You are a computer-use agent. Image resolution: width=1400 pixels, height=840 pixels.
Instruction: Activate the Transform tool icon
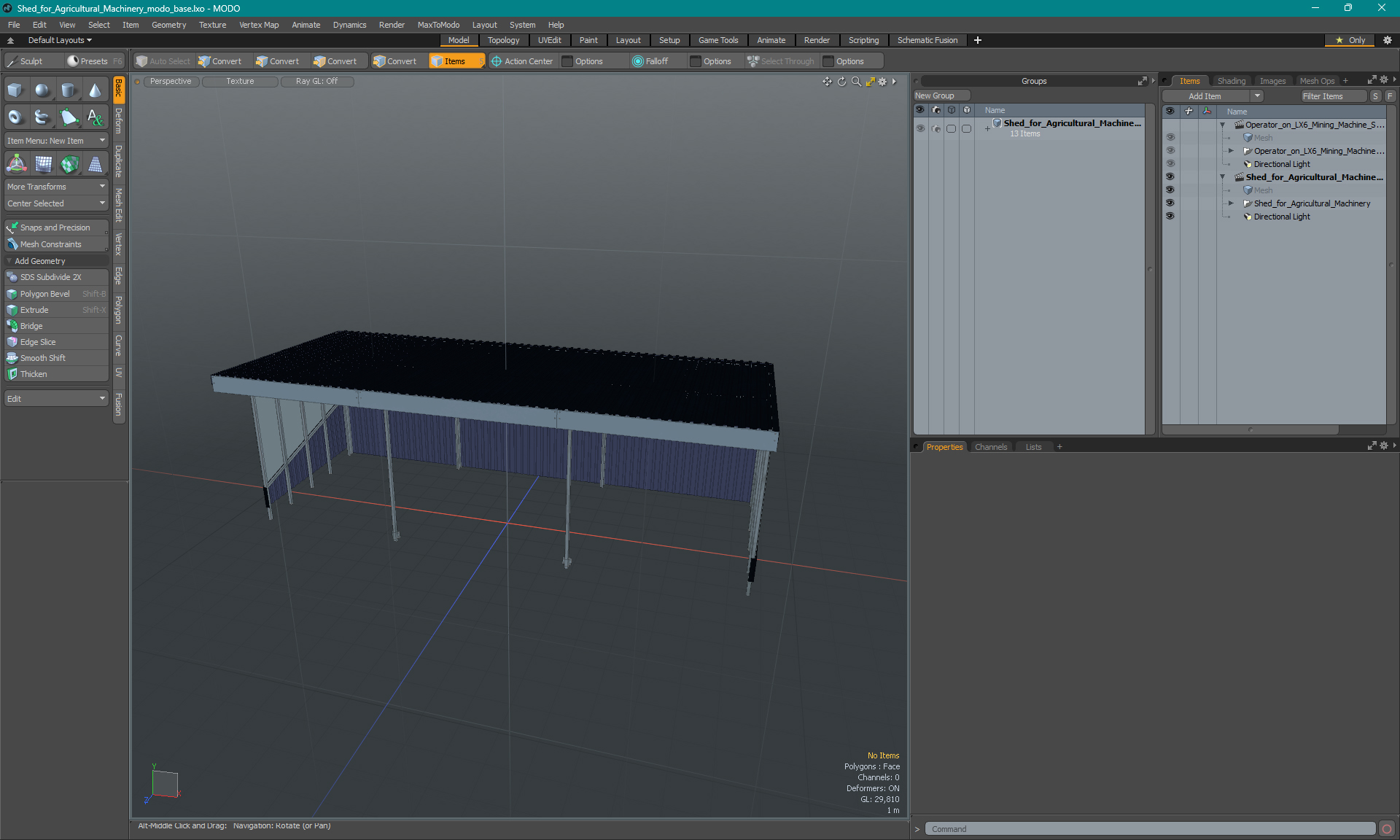click(16, 164)
